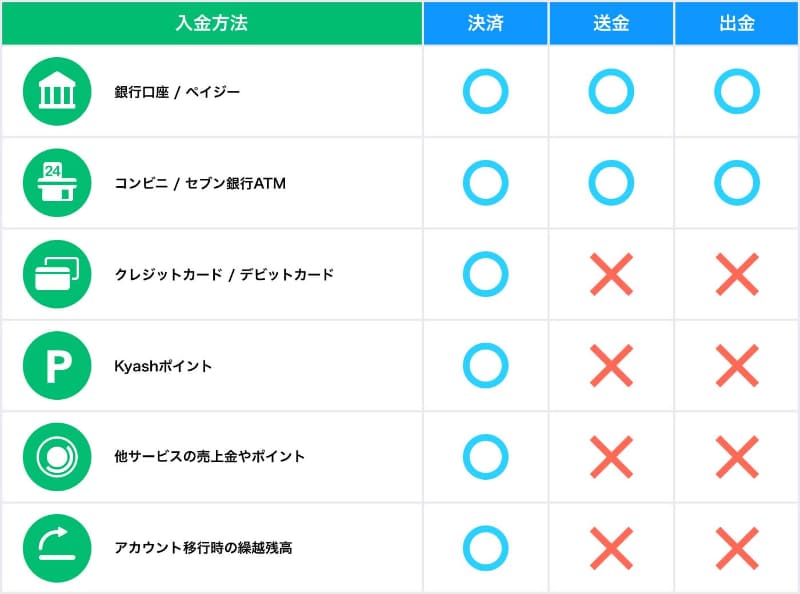This screenshot has width=800, height=594.
Task: Click the concentric circle coin icon
Action: click(x=57, y=457)
